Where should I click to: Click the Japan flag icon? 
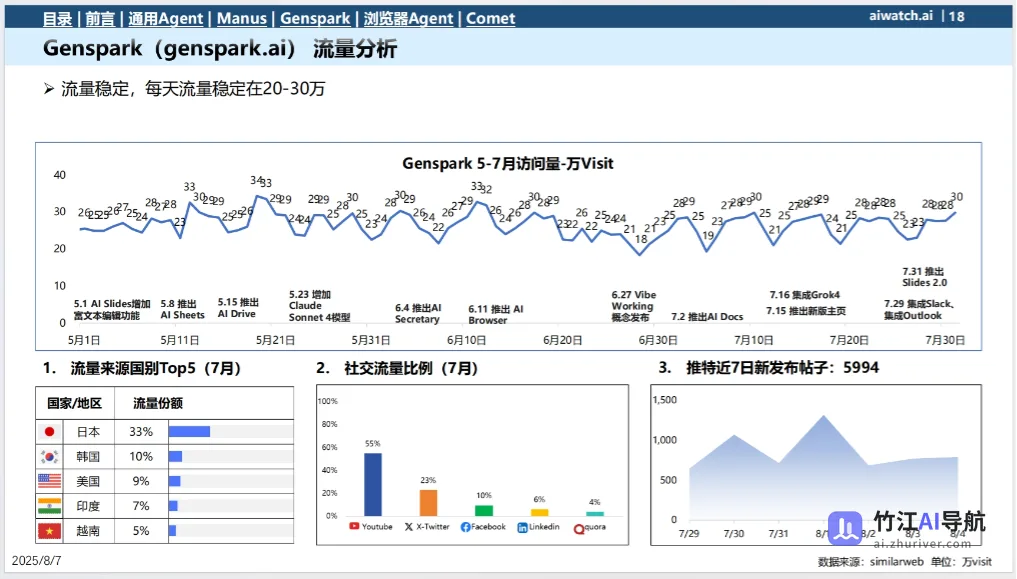click(49, 432)
